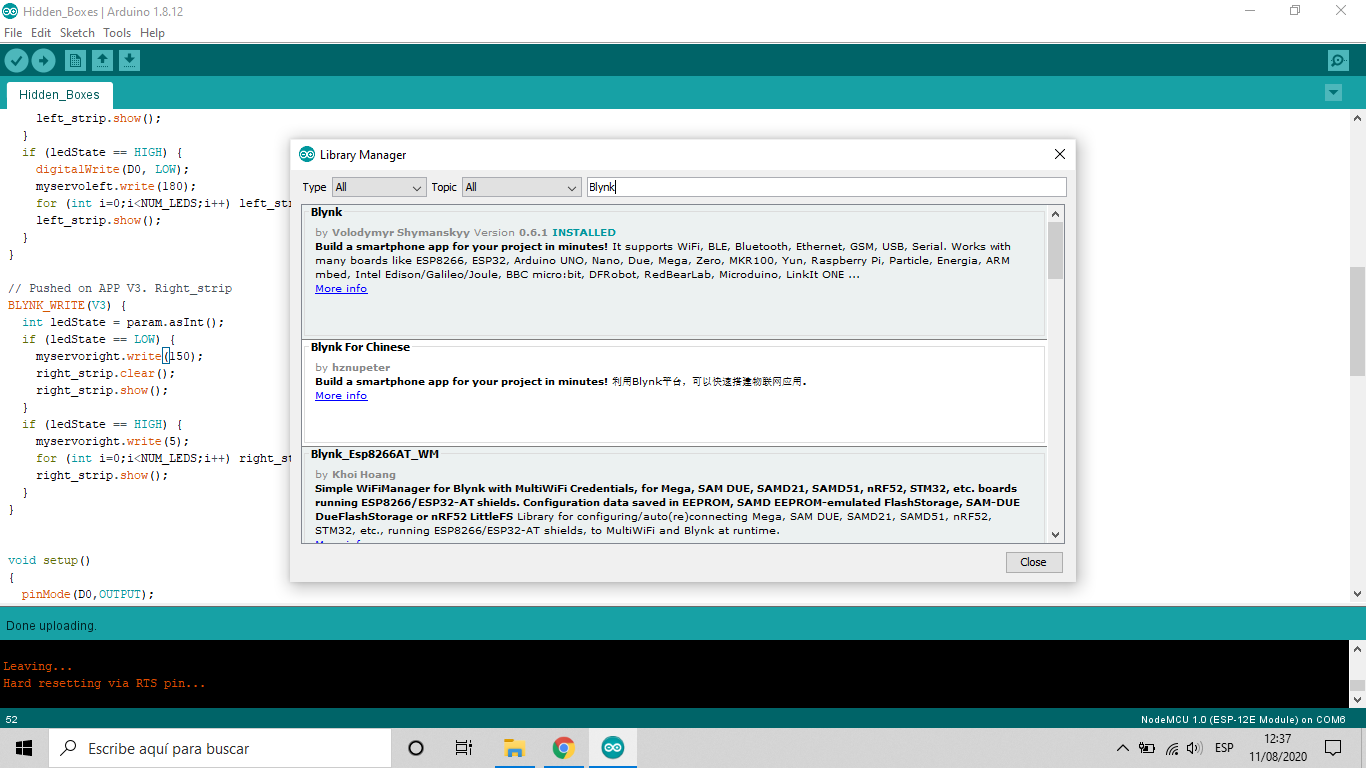This screenshot has height=768, width=1366.
Task: Click the library list scroll-down arrow
Action: tap(1056, 536)
